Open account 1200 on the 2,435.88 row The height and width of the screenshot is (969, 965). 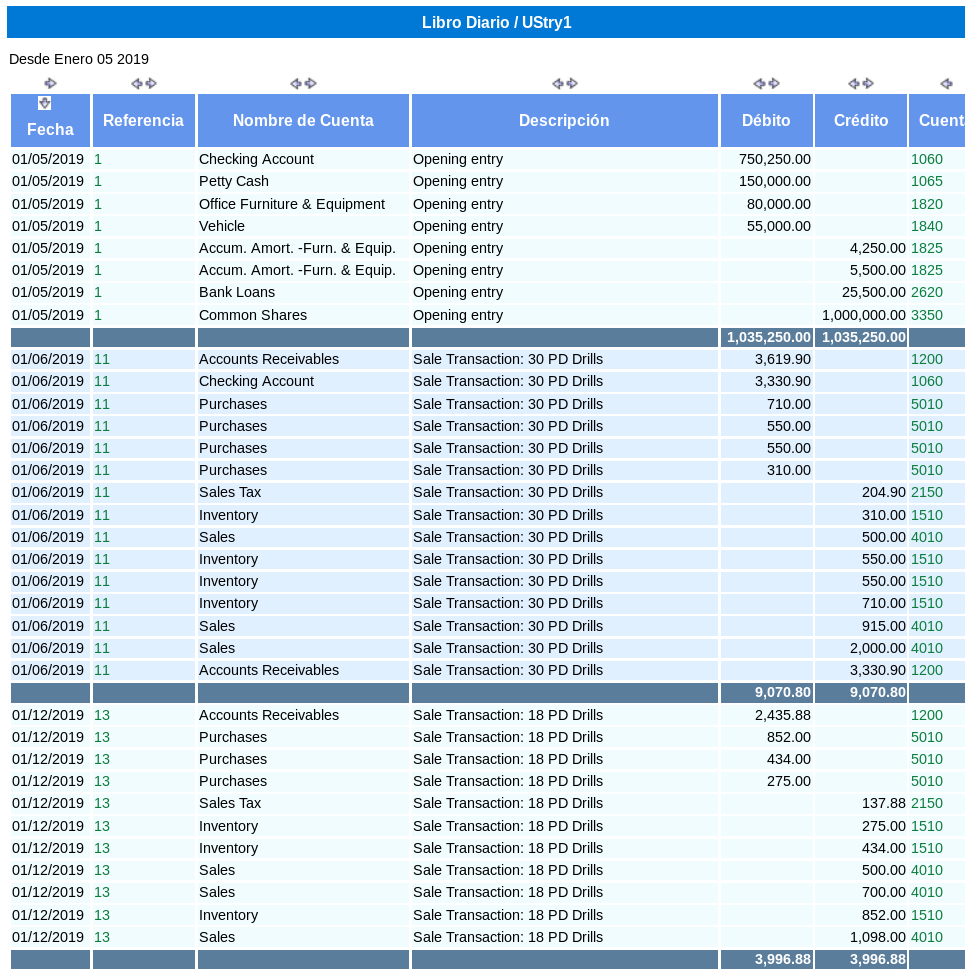tap(927, 715)
